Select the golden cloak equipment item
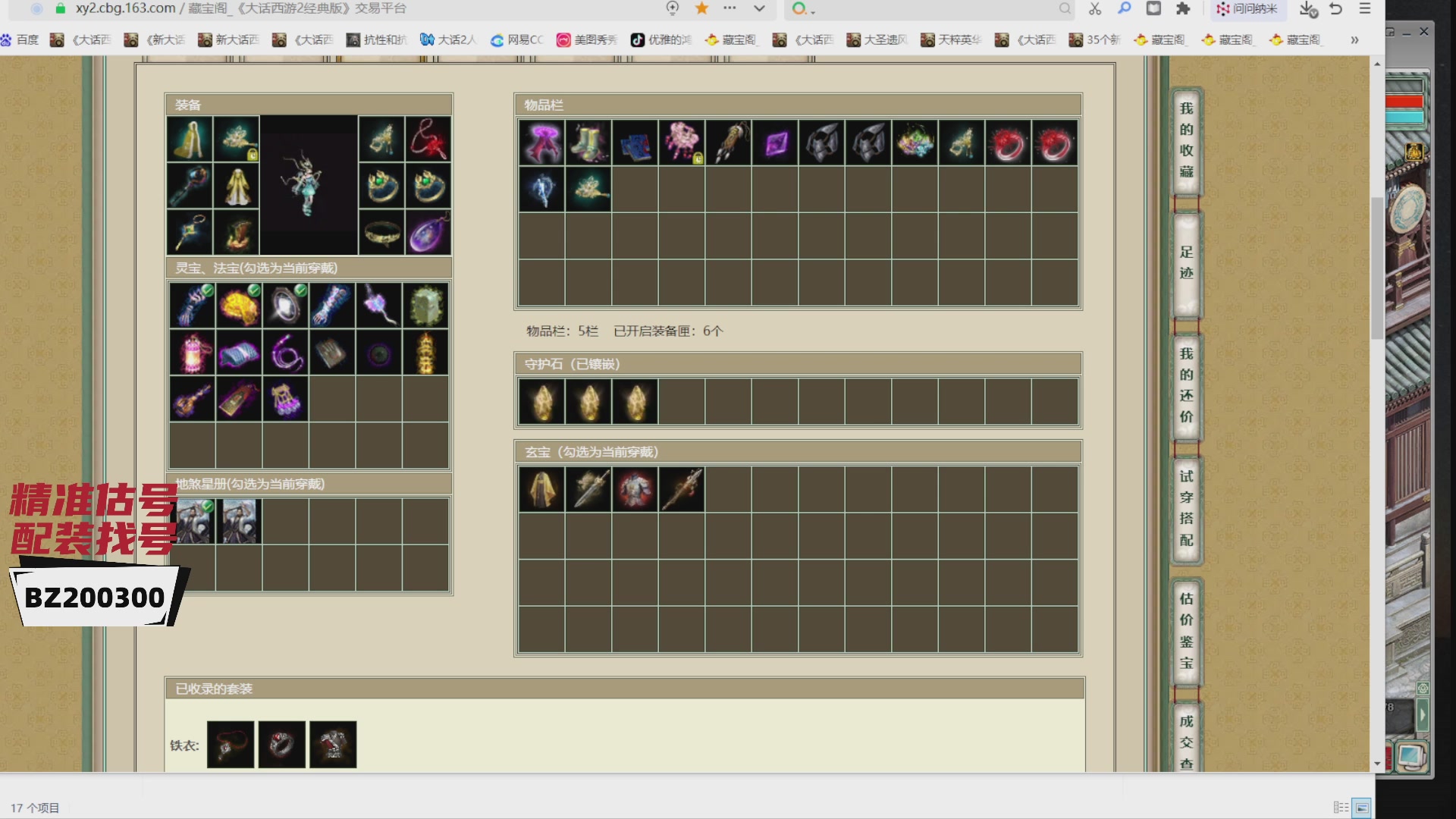This screenshot has height=819, width=1456. tap(190, 140)
